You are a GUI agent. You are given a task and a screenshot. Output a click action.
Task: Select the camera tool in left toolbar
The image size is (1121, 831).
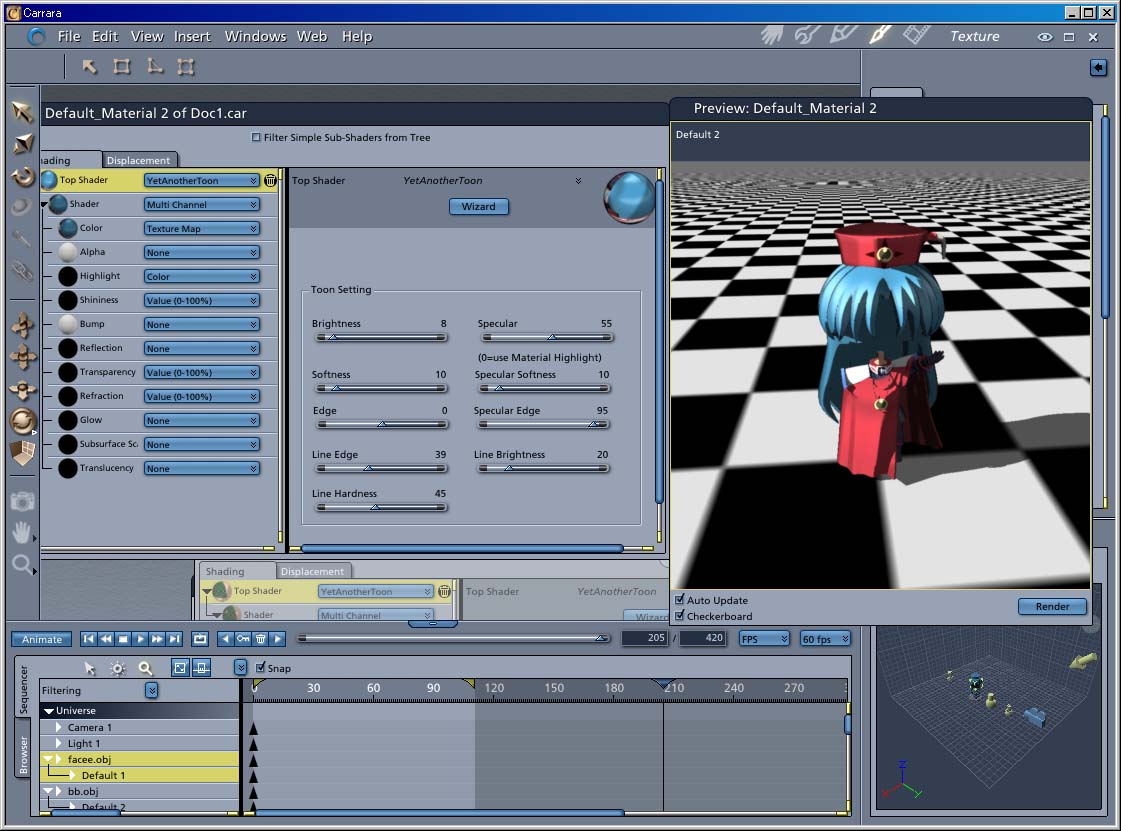point(22,501)
